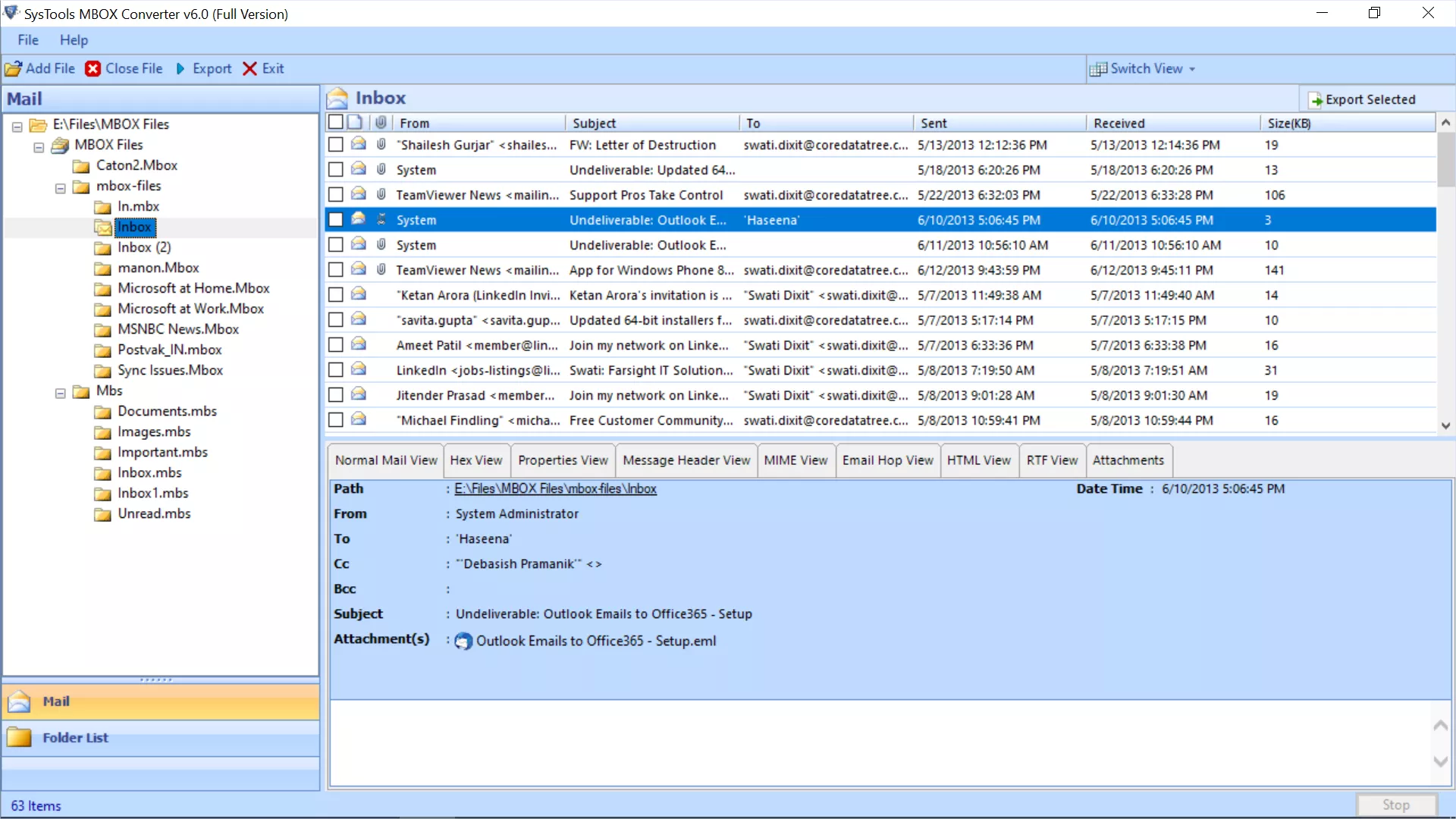Click the Stop button

tap(1396, 805)
